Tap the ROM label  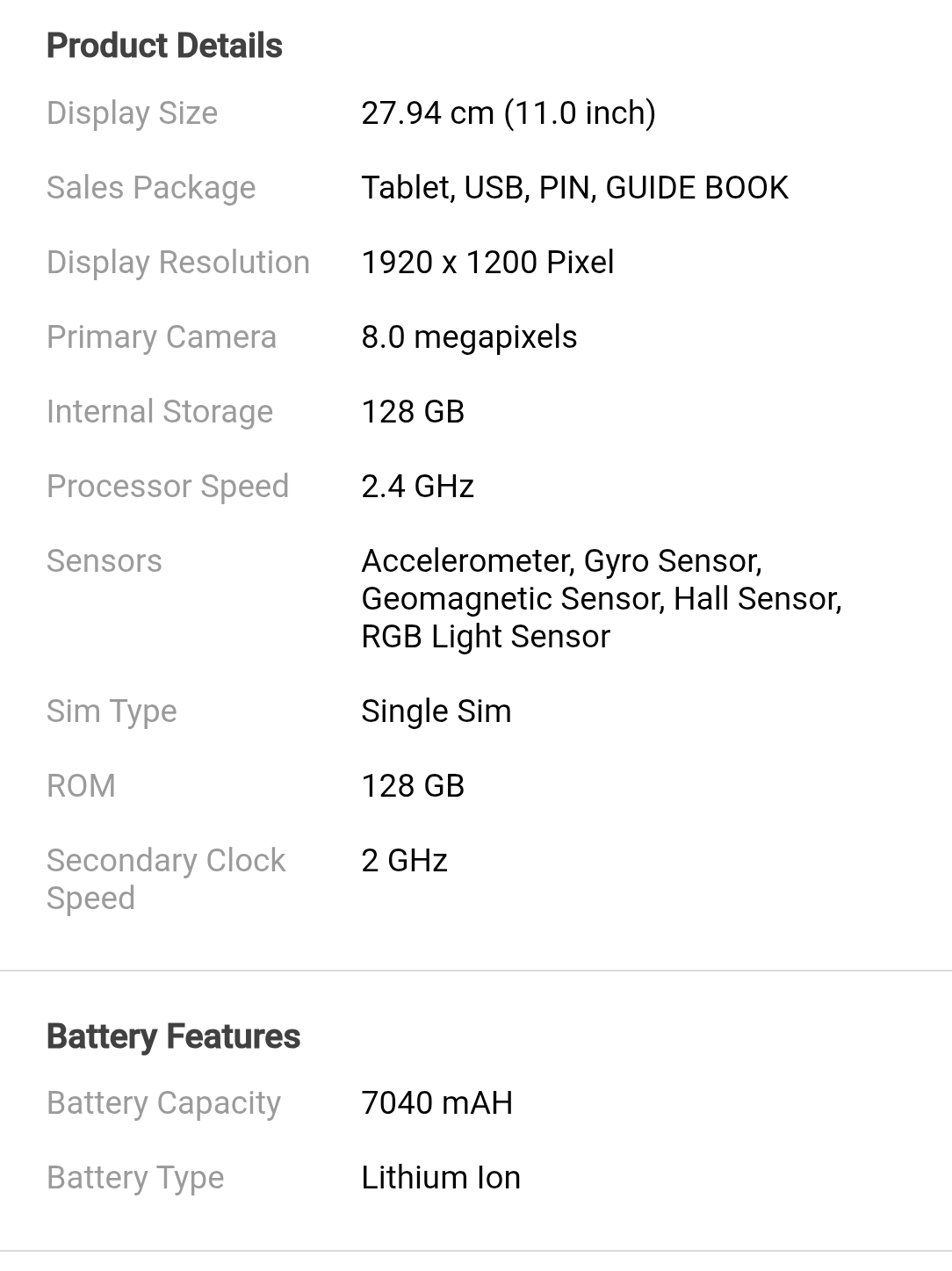(81, 786)
